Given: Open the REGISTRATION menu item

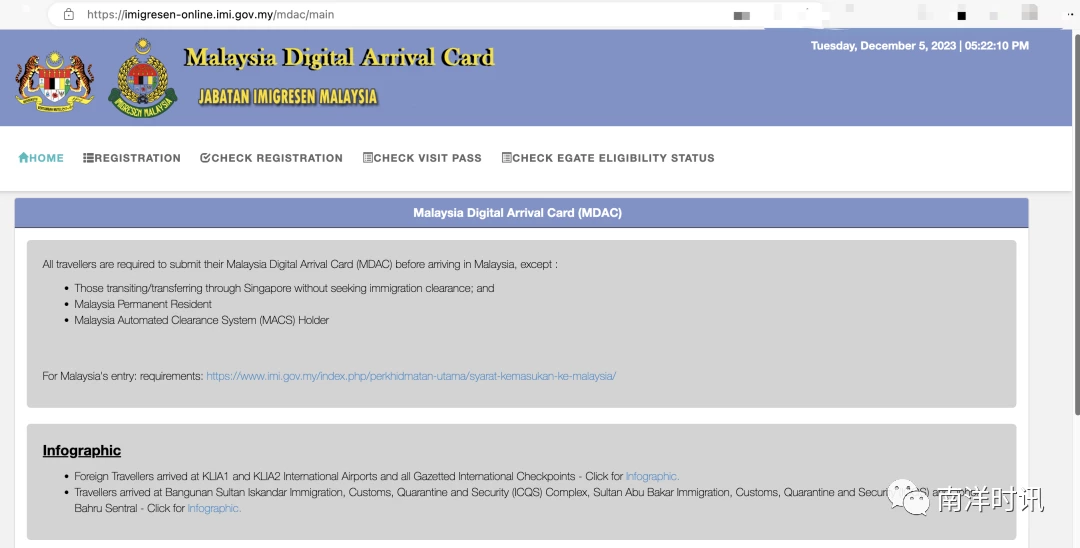Looking at the screenshot, I should tap(132, 158).
